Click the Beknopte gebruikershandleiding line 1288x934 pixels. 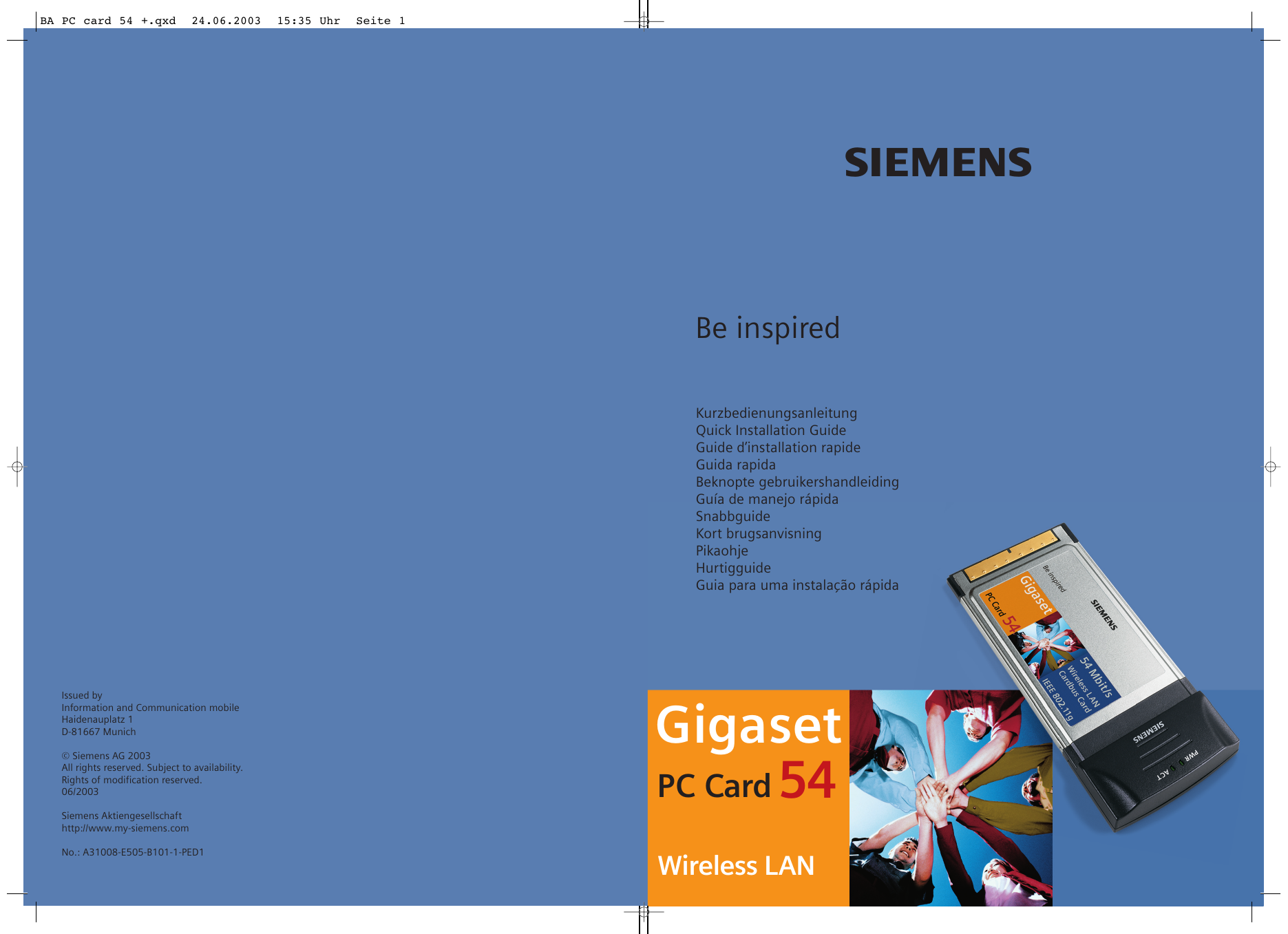pos(796,482)
